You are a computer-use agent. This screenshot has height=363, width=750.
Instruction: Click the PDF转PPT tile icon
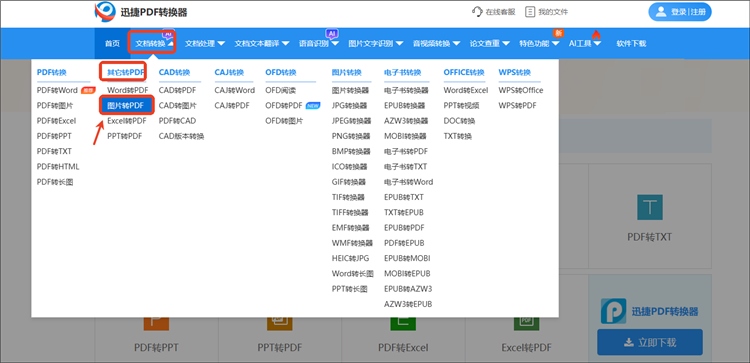156,323
